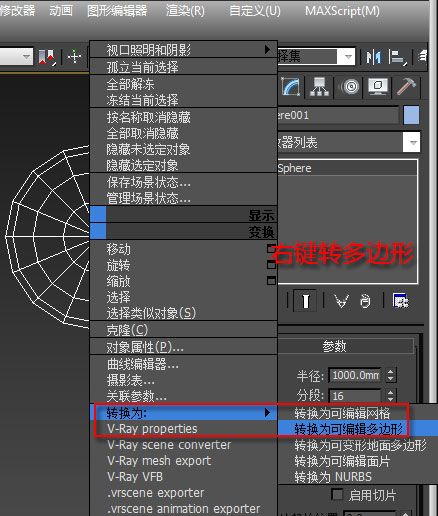Expand the modifier list dropdown
The width and height of the screenshot is (438, 516).
[x=412, y=142]
